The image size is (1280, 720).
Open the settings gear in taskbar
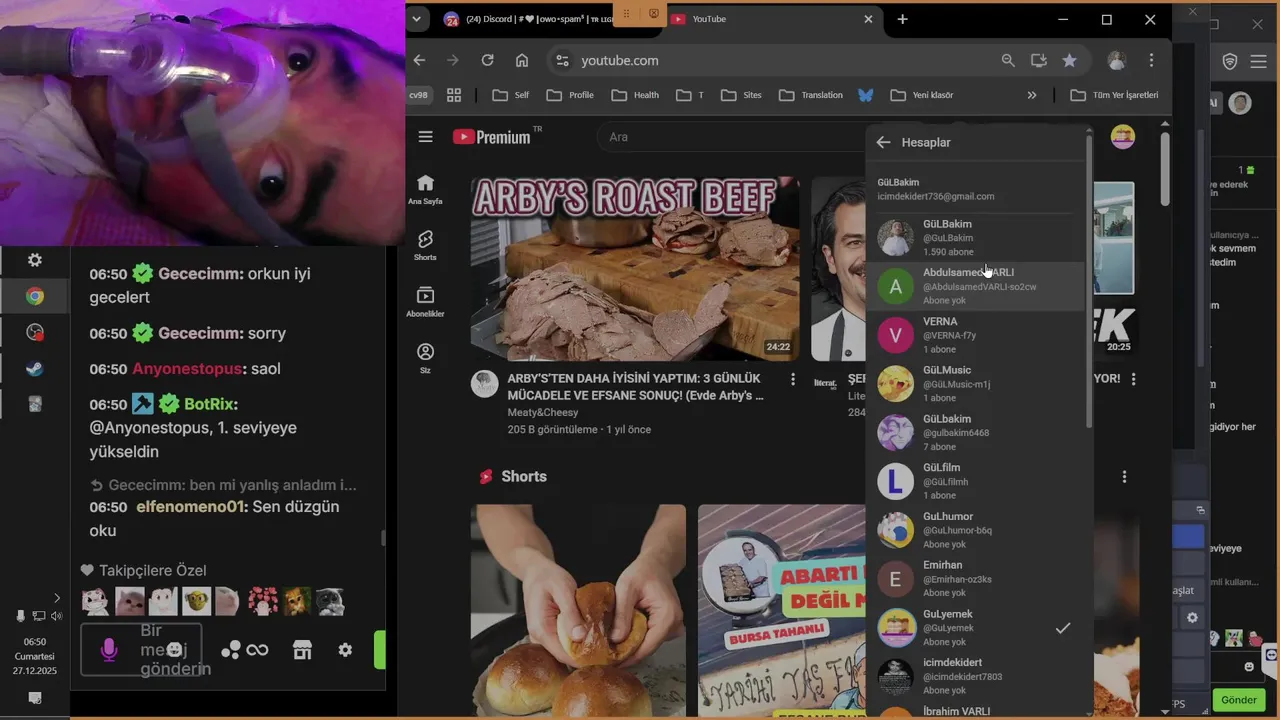click(35, 260)
